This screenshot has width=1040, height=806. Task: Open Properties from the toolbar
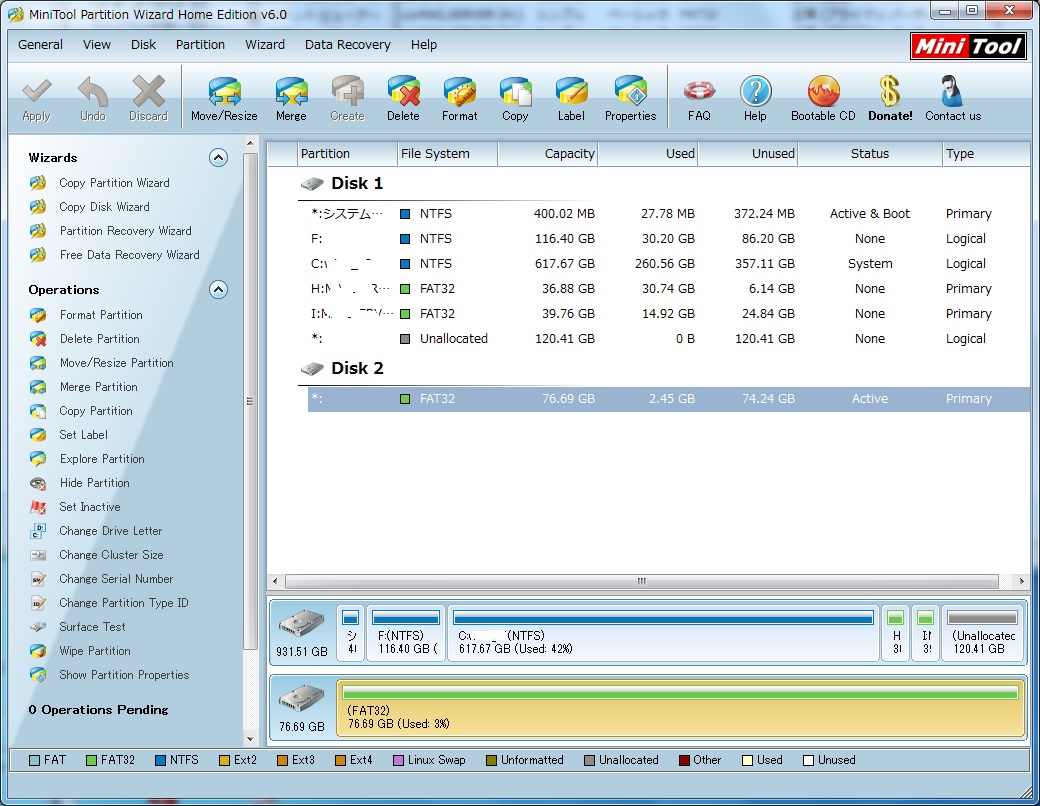630,100
